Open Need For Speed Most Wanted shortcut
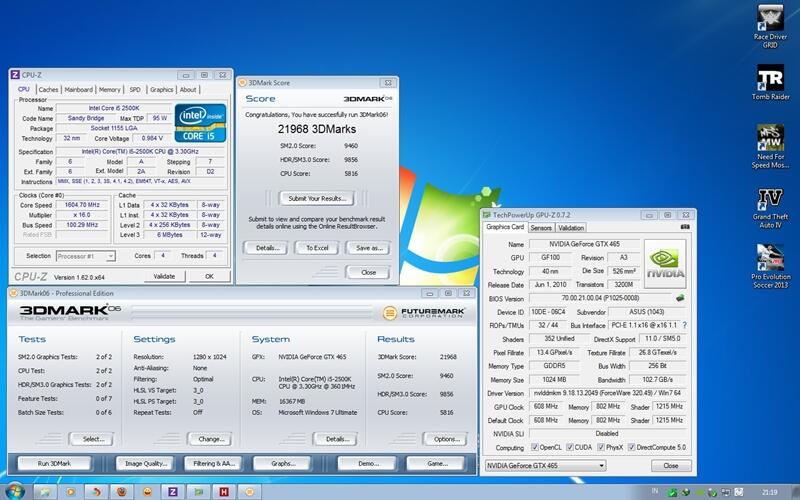This screenshot has height=500, width=800. click(770, 146)
